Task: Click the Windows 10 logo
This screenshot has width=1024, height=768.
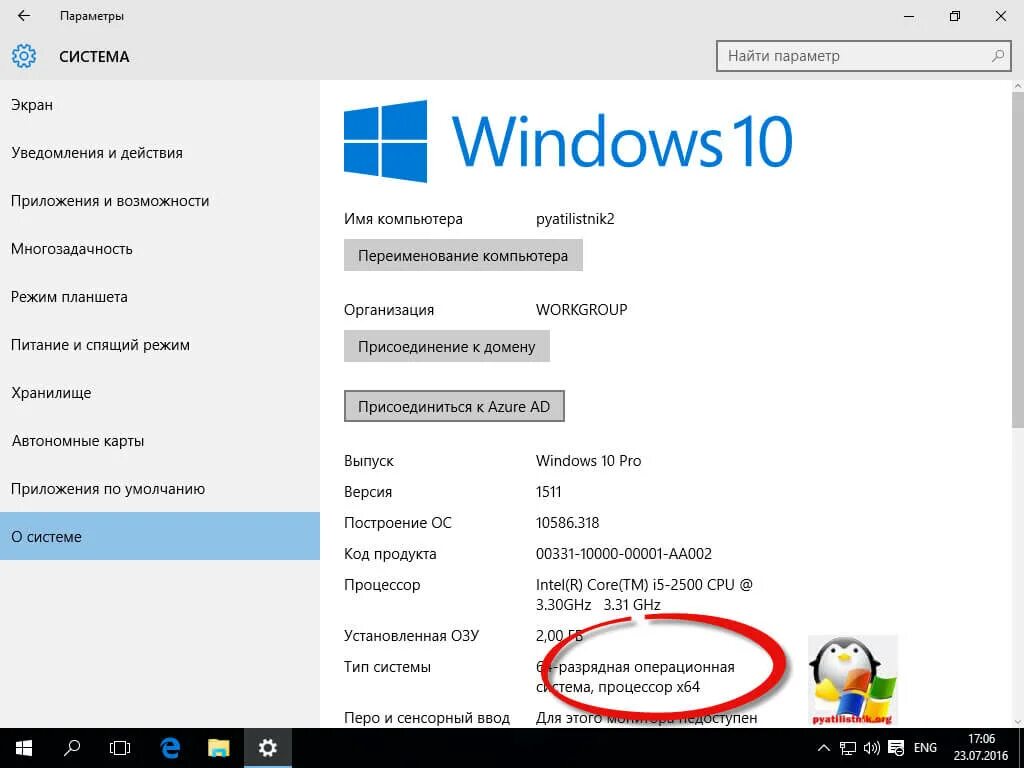Action: click(568, 141)
